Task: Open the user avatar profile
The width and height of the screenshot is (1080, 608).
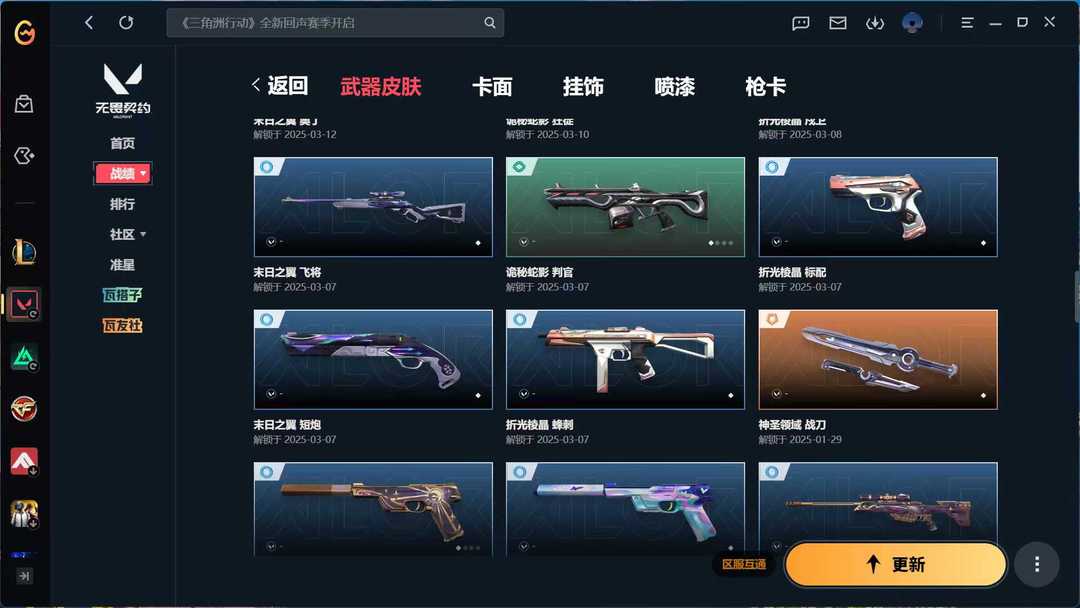Action: (913, 23)
